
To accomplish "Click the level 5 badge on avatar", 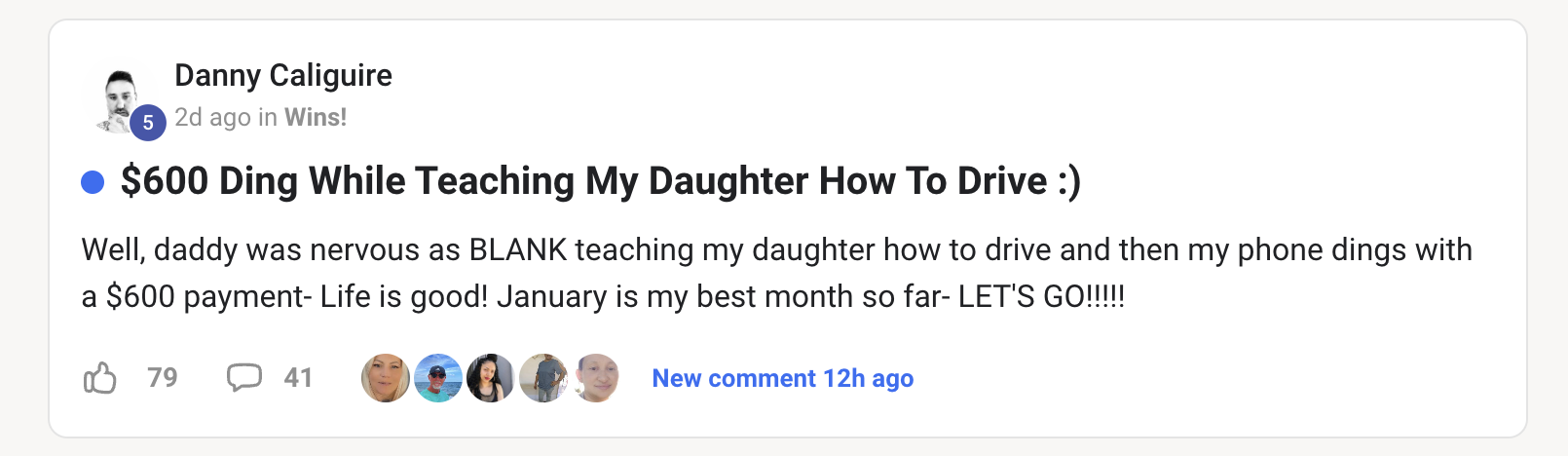I will point(148,123).
